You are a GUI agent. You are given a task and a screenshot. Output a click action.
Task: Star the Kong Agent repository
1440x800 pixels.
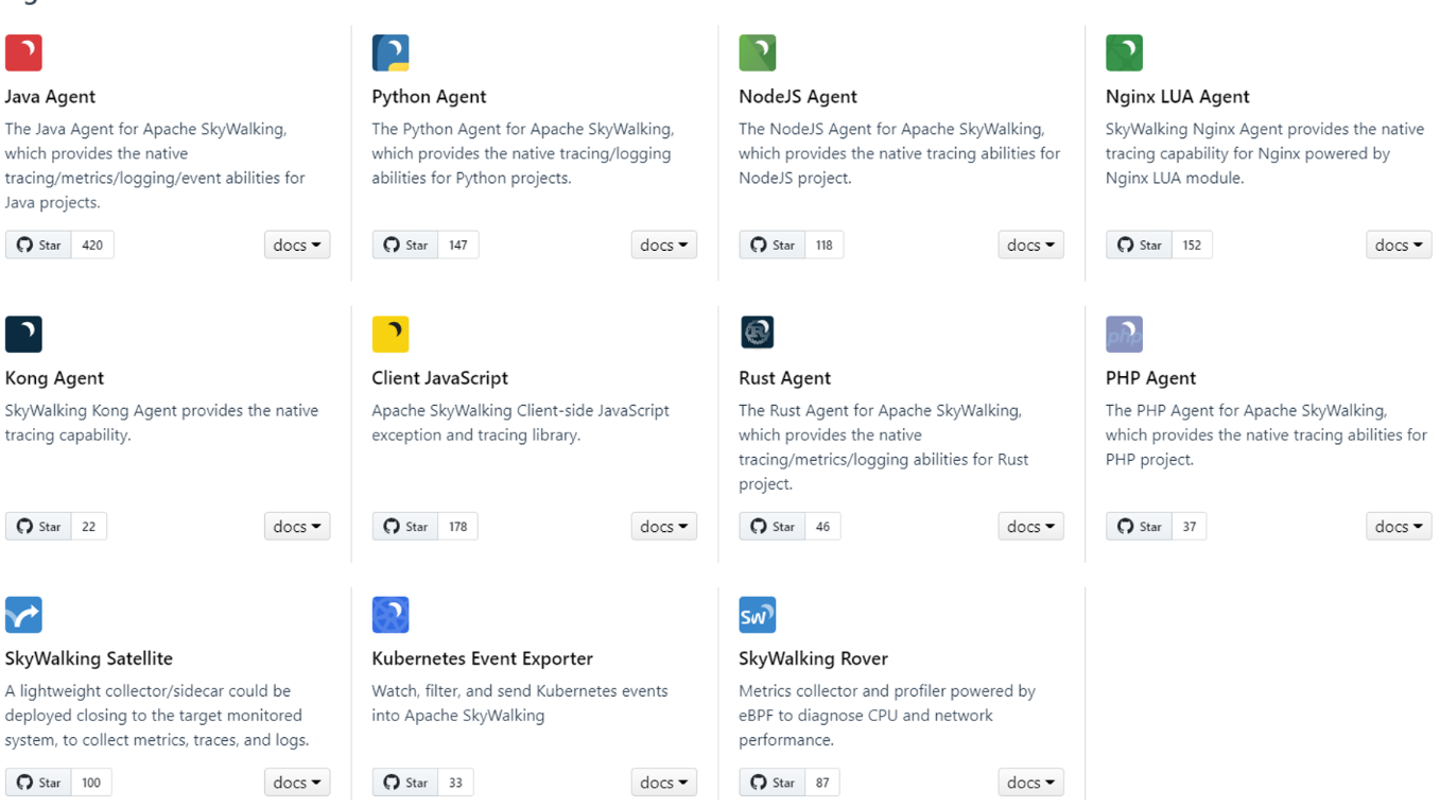[x=38, y=526]
